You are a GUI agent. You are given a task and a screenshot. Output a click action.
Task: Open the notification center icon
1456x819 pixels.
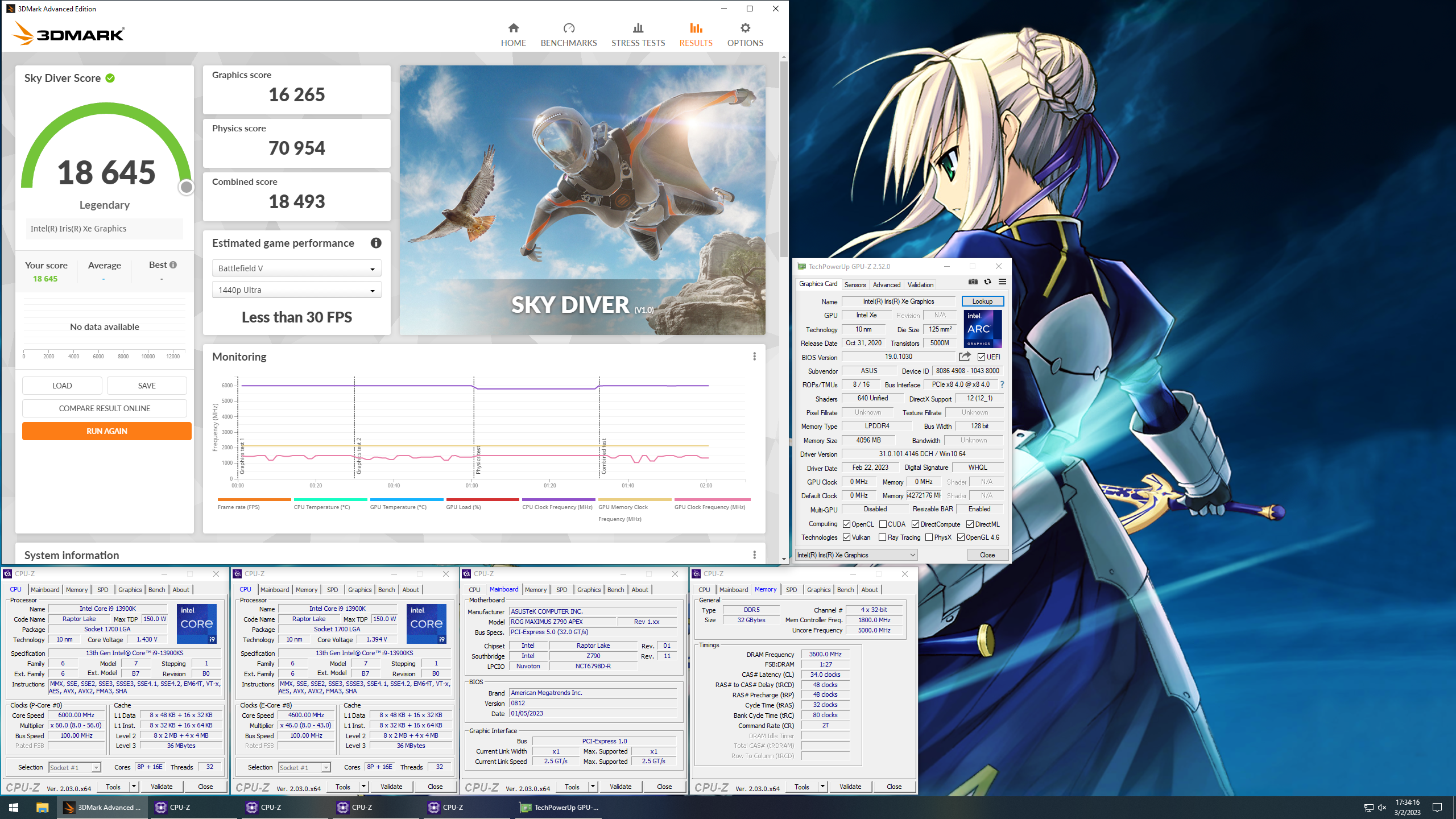point(1437,808)
